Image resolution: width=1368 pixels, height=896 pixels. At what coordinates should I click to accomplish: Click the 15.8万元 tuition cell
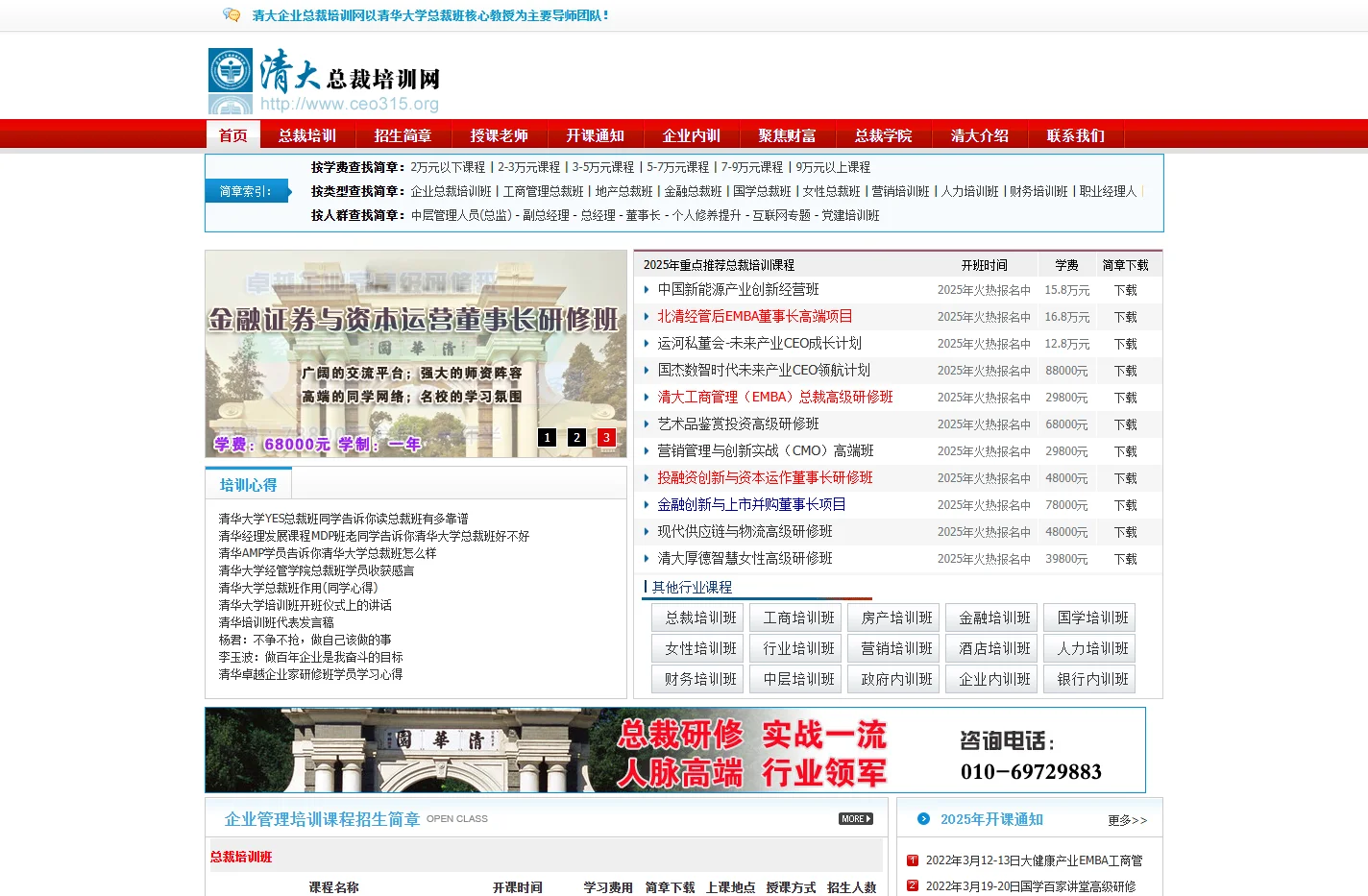pyautogui.click(x=1067, y=290)
